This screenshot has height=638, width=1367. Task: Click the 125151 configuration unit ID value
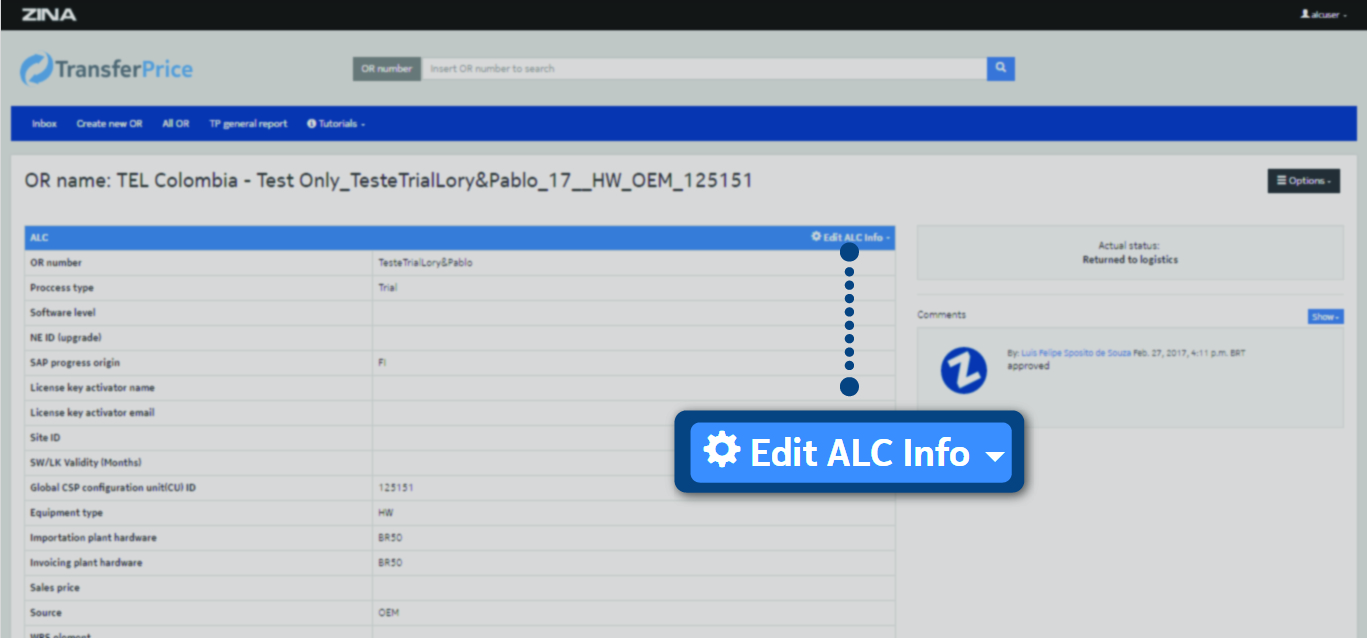pos(396,488)
